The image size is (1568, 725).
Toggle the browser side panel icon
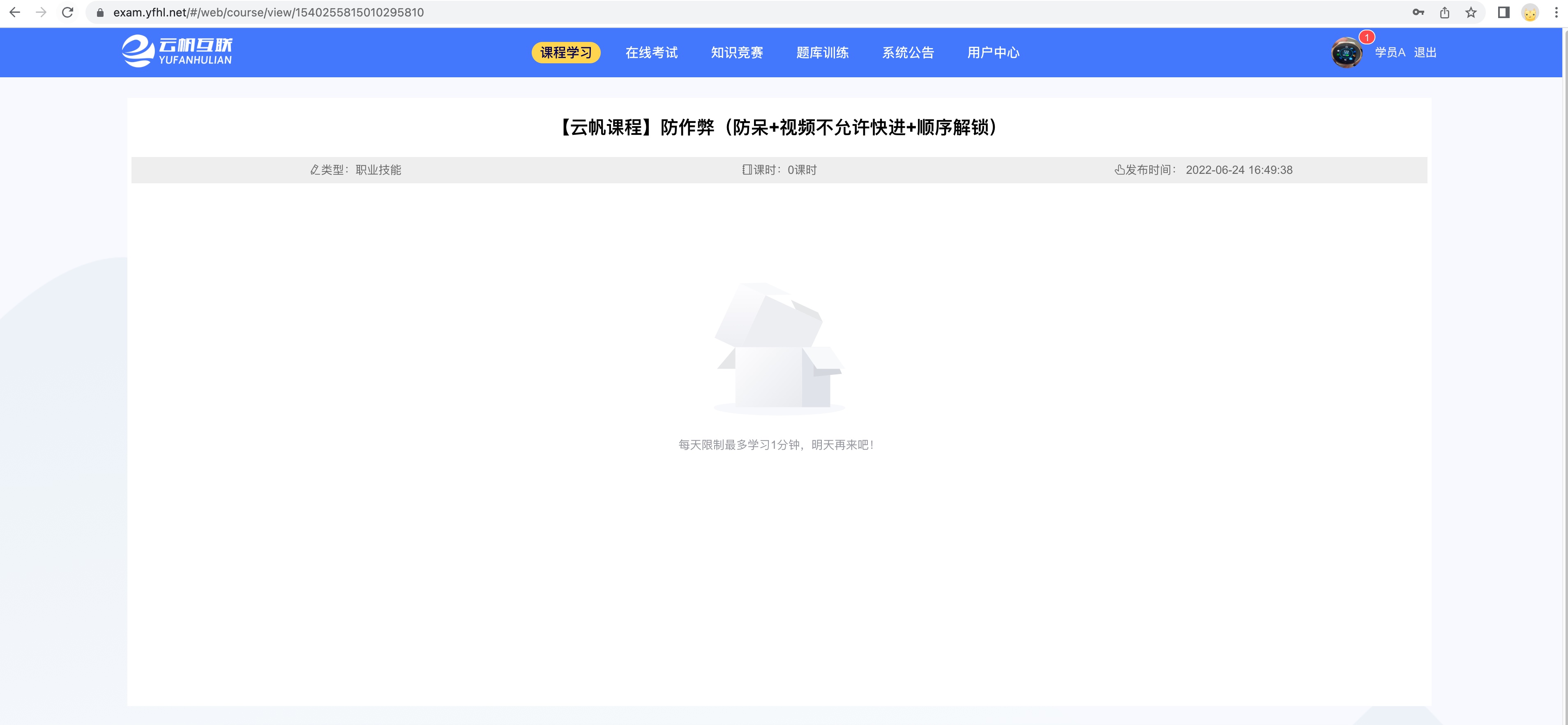click(1503, 12)
